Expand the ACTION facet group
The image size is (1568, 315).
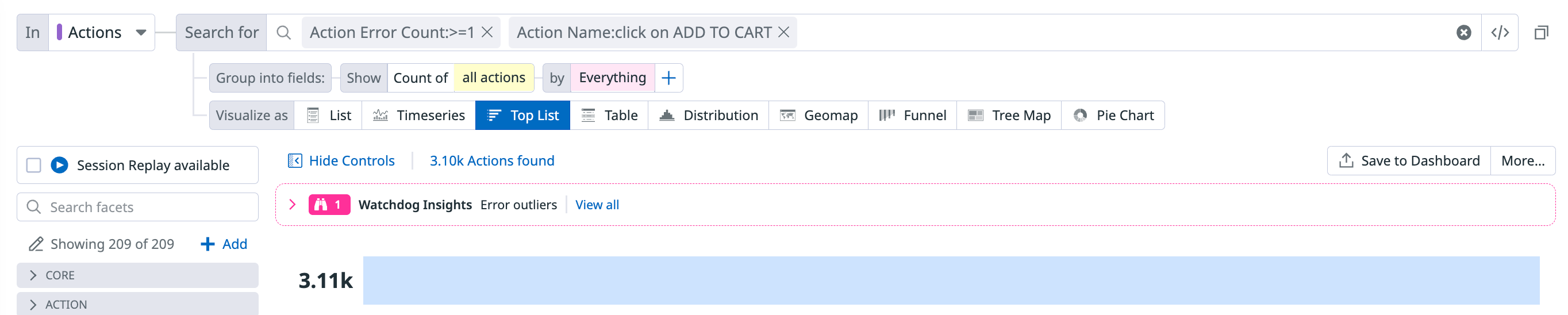click(x=33, y=305)
